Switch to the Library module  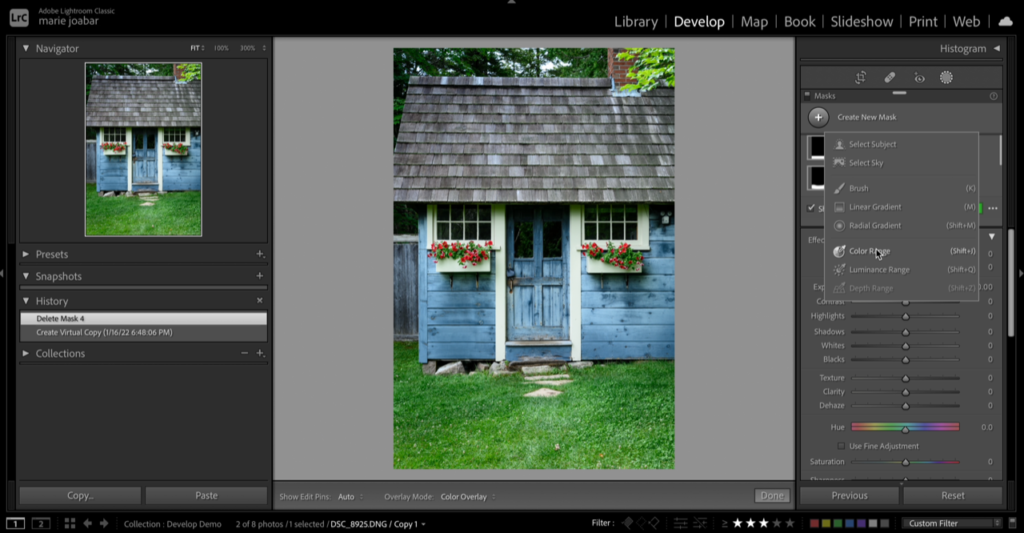[635, 21]
